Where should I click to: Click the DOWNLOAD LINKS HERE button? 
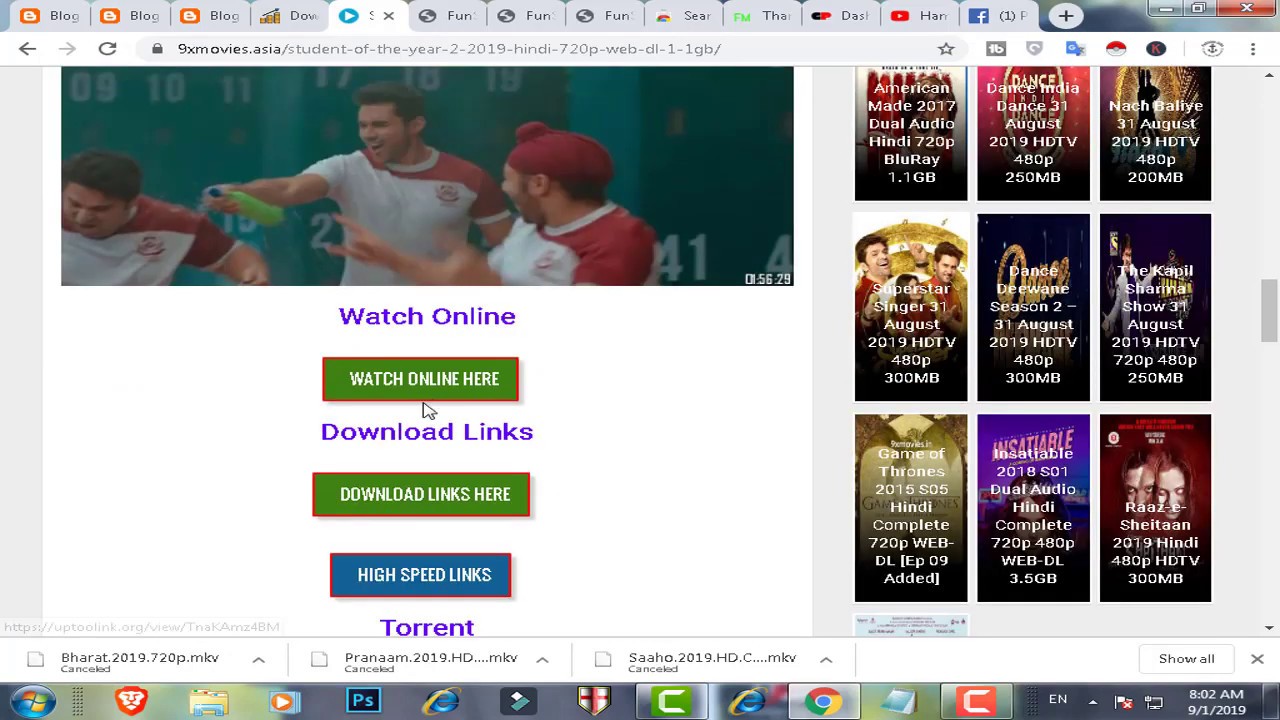click(x=421, y=494)
